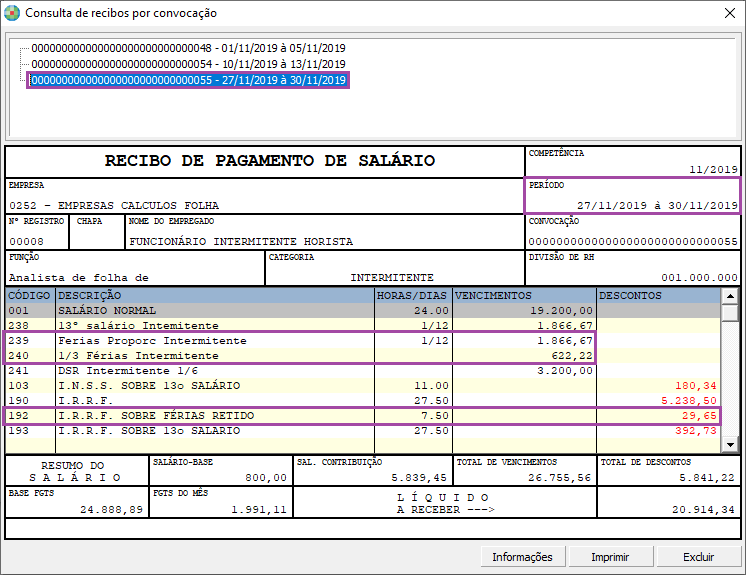This screenshot has width=746, height=575.
Task: Click the função Analista de folha de
Action: coord(79,278)
